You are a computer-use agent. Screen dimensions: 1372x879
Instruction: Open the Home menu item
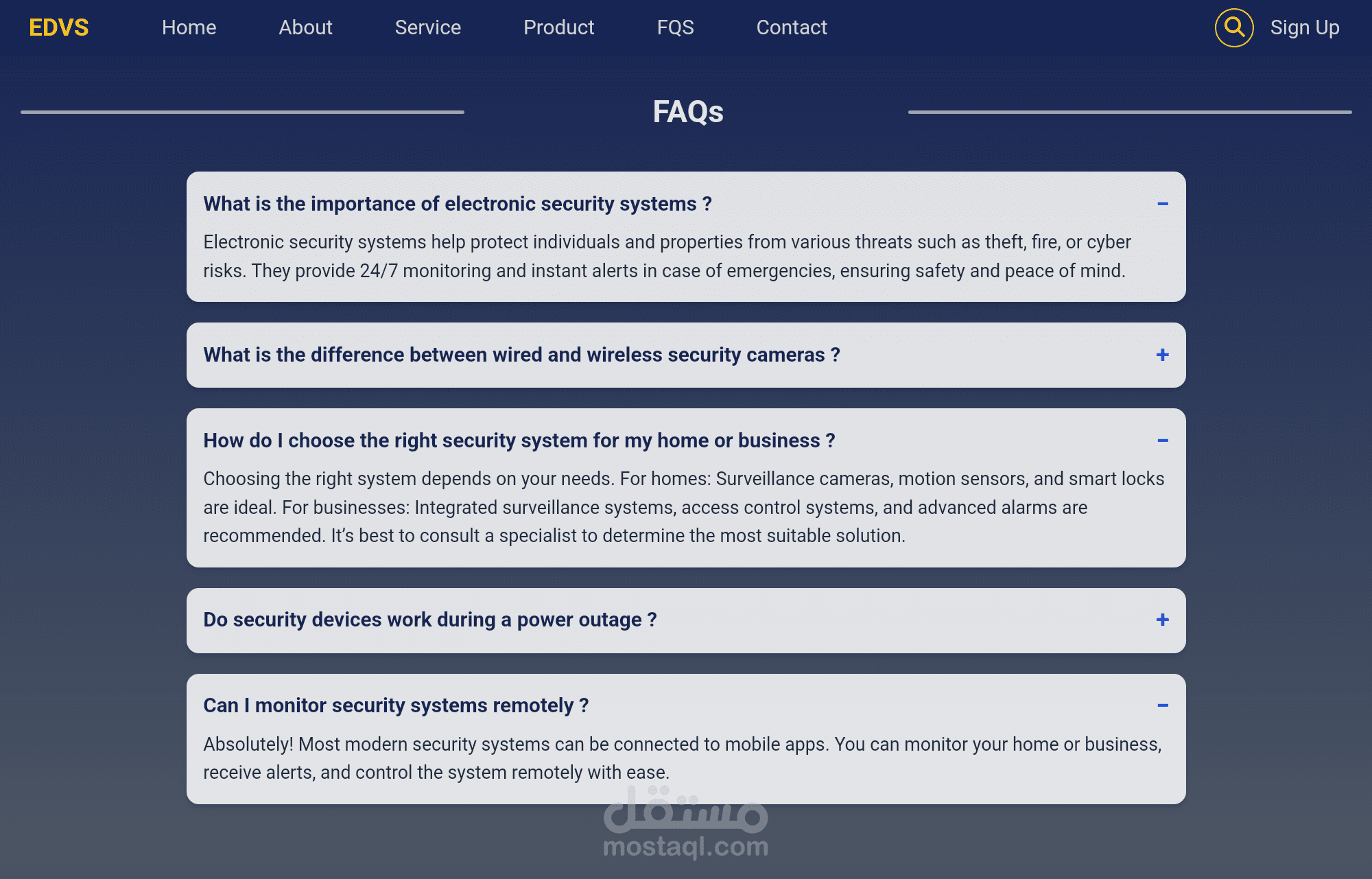(189, 27)
